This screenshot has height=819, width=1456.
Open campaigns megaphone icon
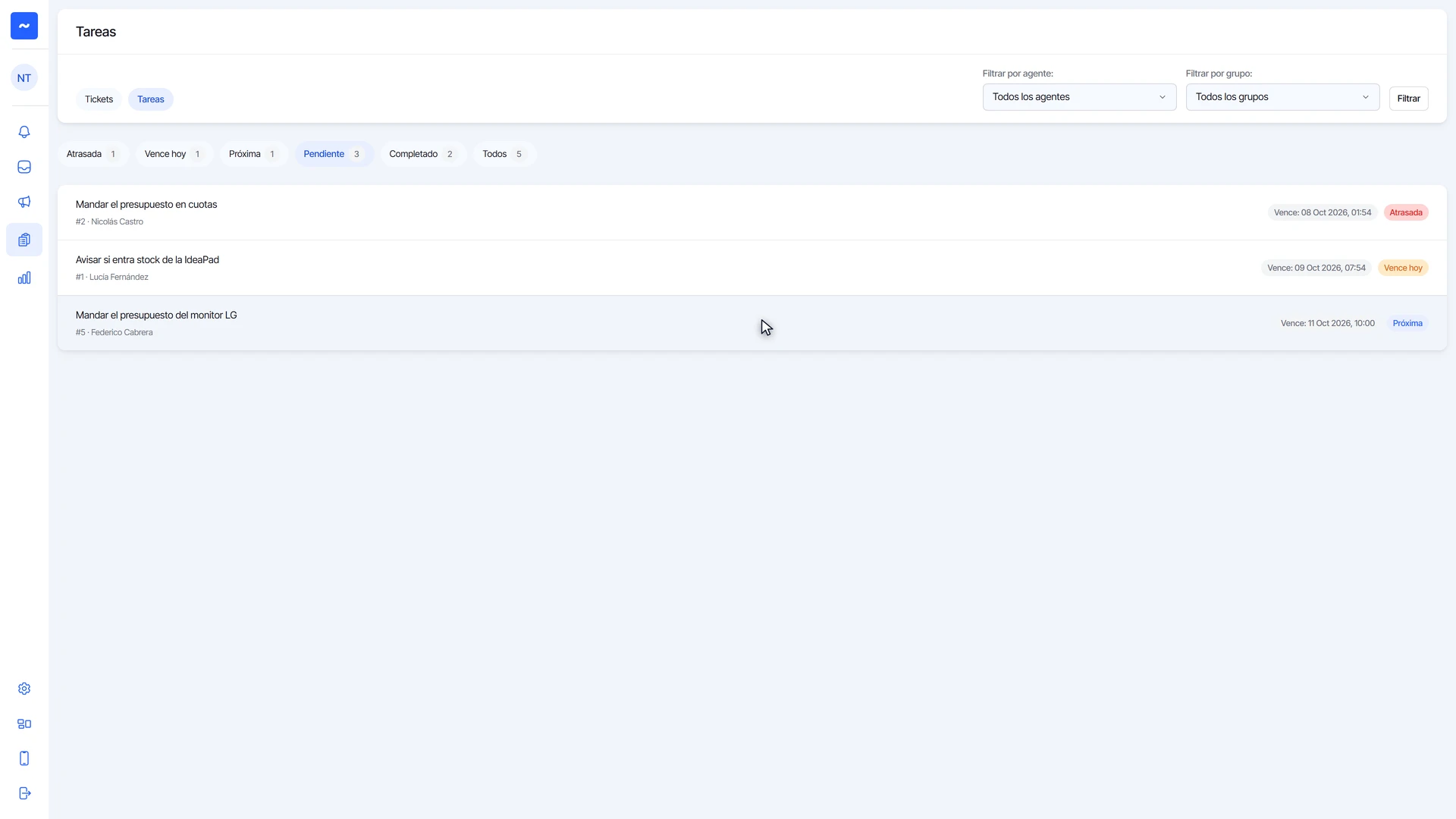[x=24, y=202]
